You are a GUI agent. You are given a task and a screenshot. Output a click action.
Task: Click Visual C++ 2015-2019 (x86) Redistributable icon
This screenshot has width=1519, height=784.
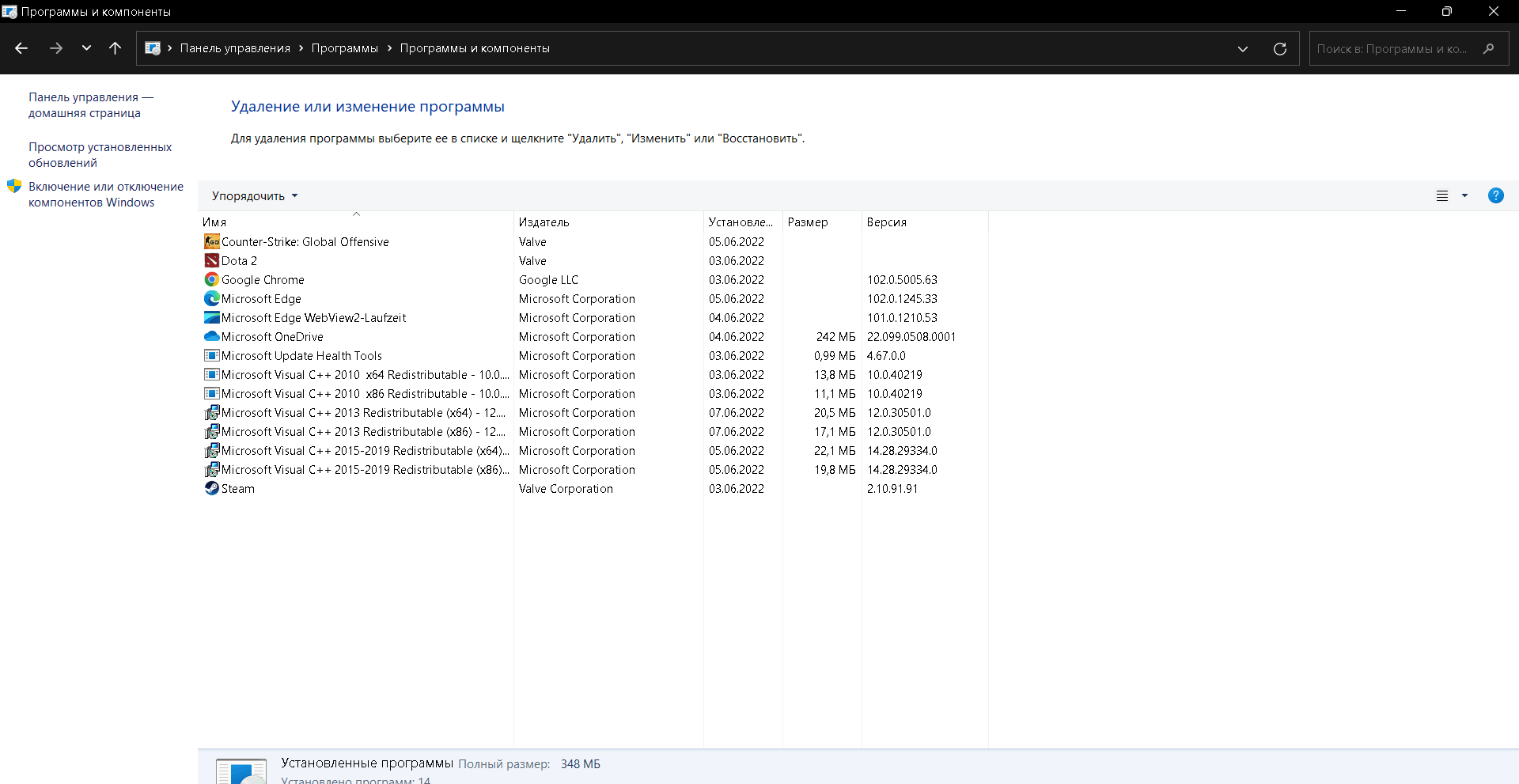(211, 469)
